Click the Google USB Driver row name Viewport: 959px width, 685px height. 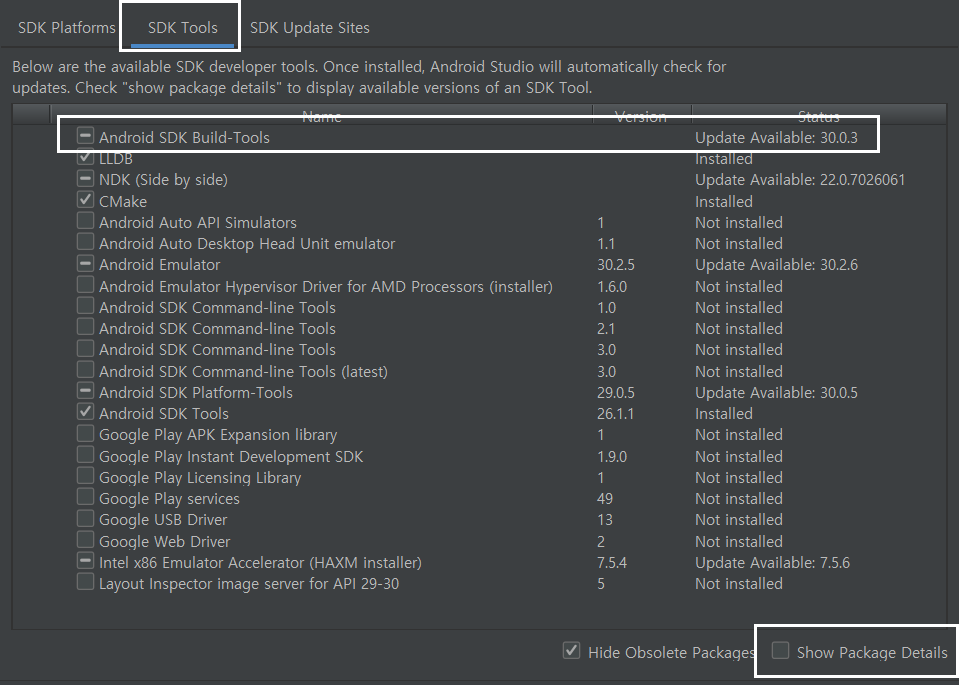[163, 520]
